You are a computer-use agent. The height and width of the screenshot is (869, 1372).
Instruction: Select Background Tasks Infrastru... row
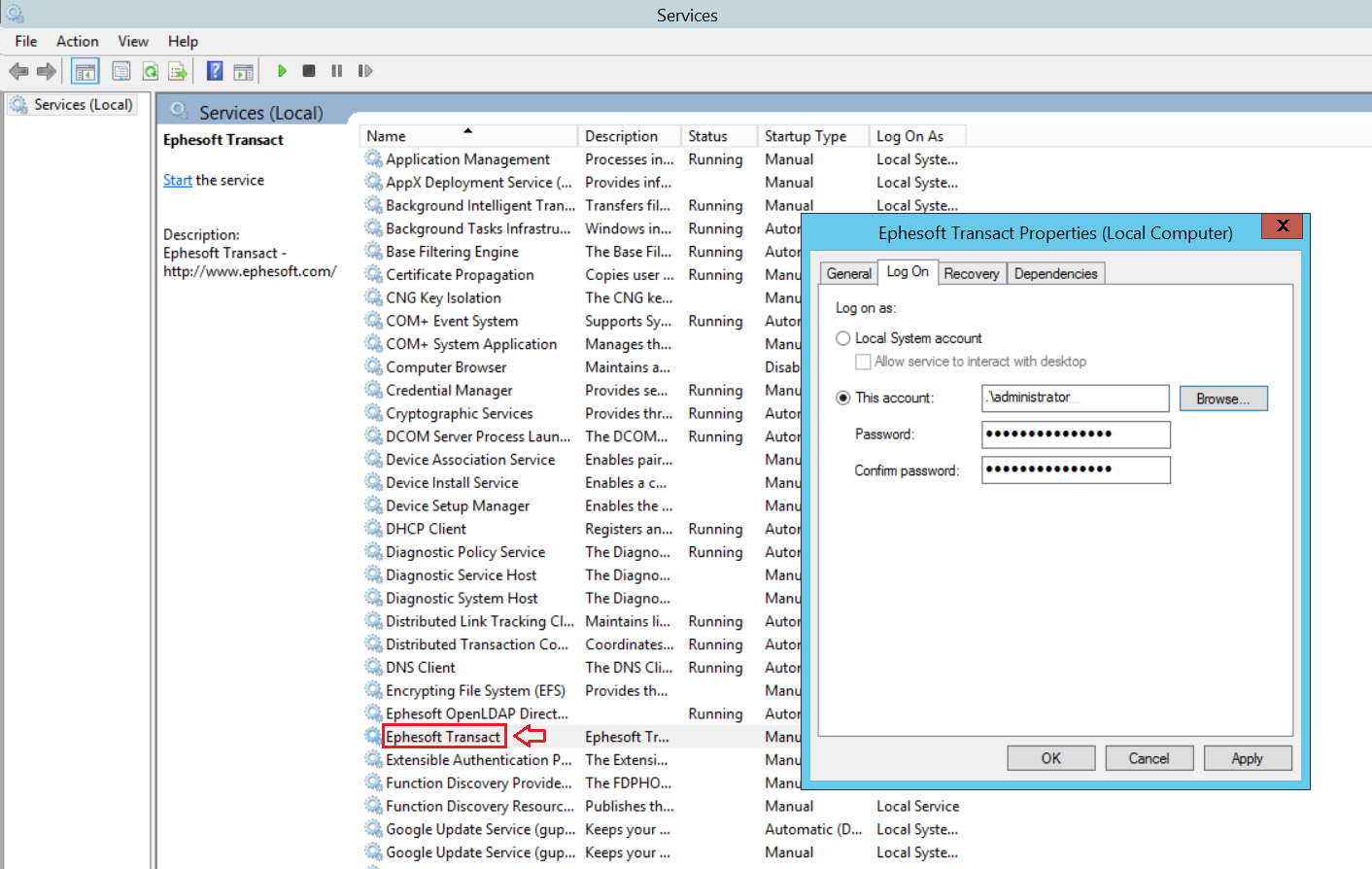[478, 228]
